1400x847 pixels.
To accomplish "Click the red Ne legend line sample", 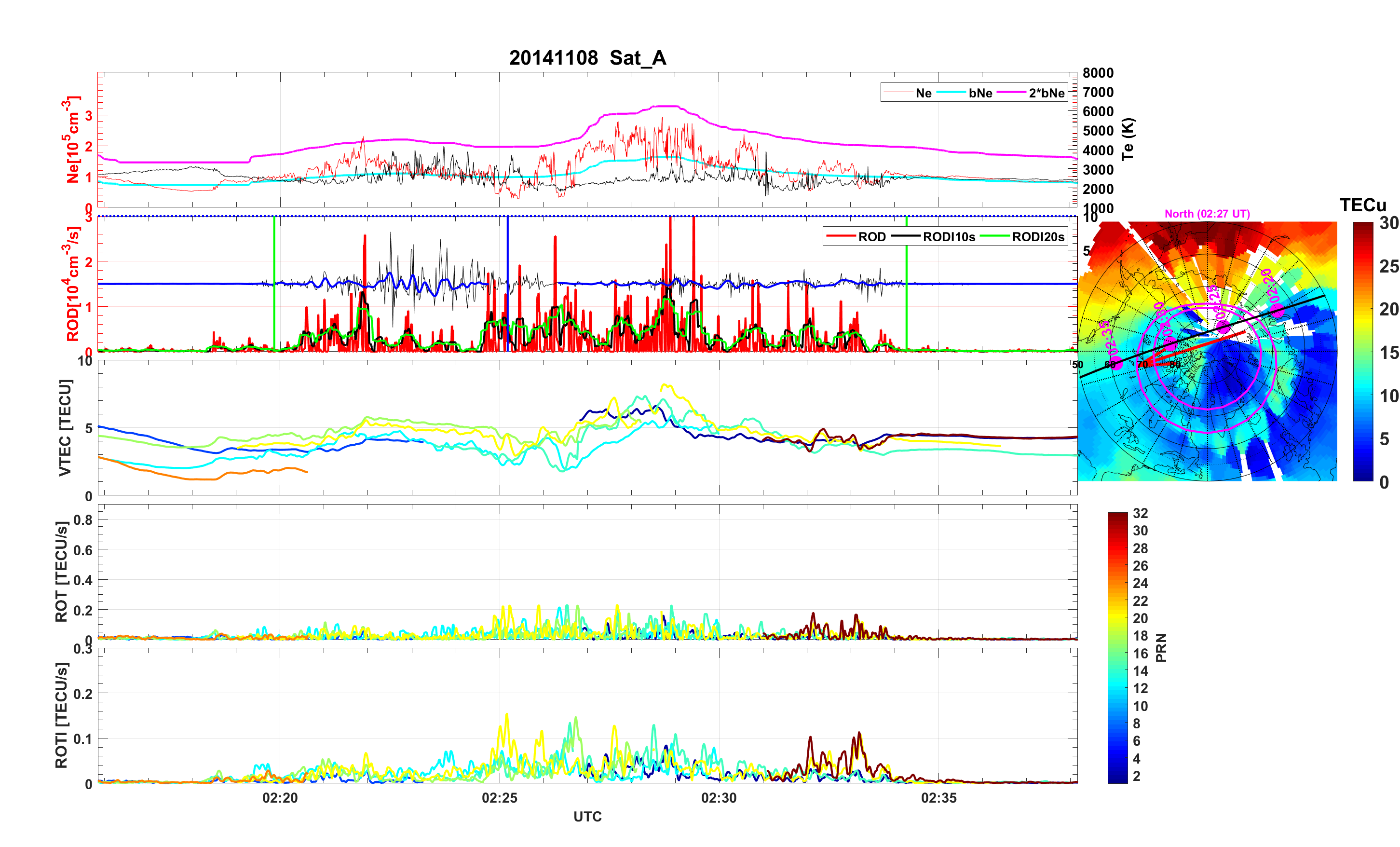I will point(898,93).
